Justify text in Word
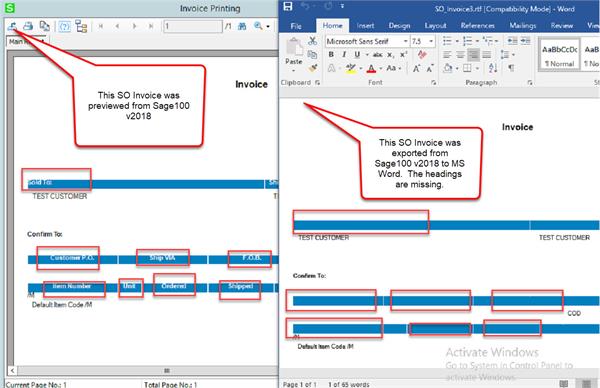The height and width of the screenshot is (388, 600). (486, 55)
